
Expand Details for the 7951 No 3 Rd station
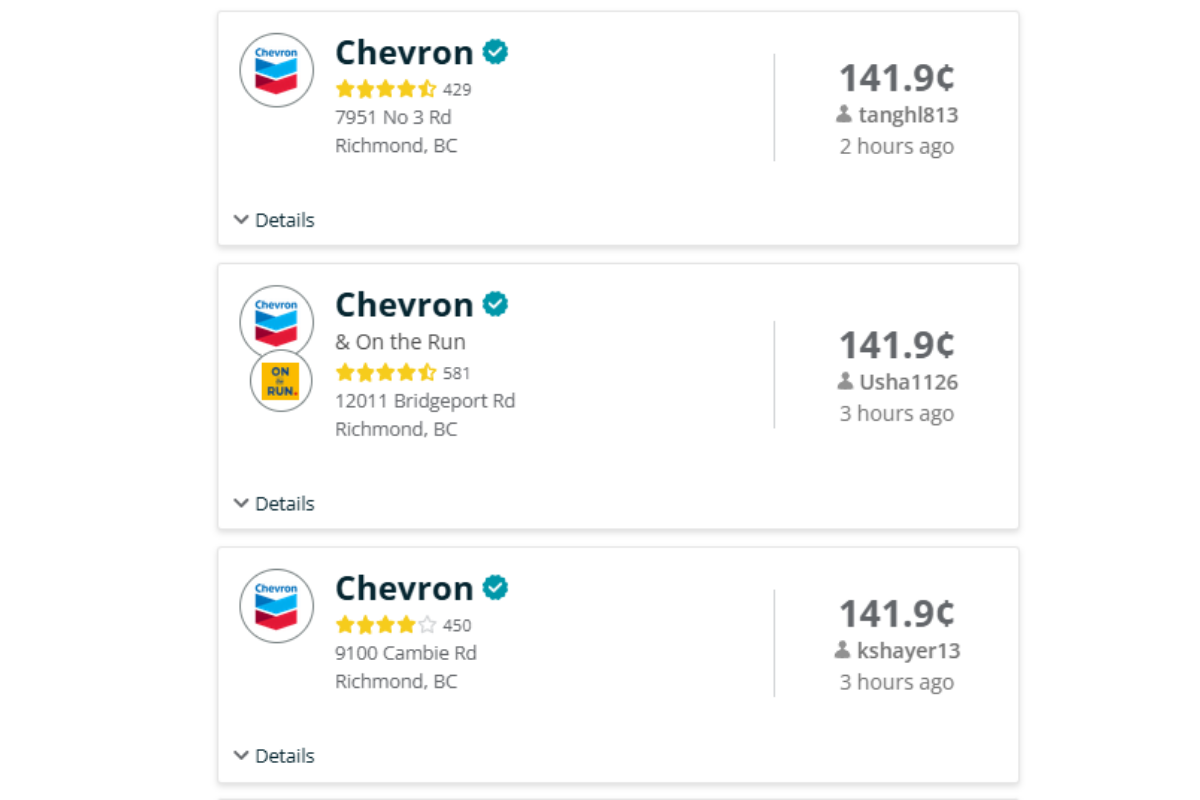pyautogui.click(x=273, y=219)
